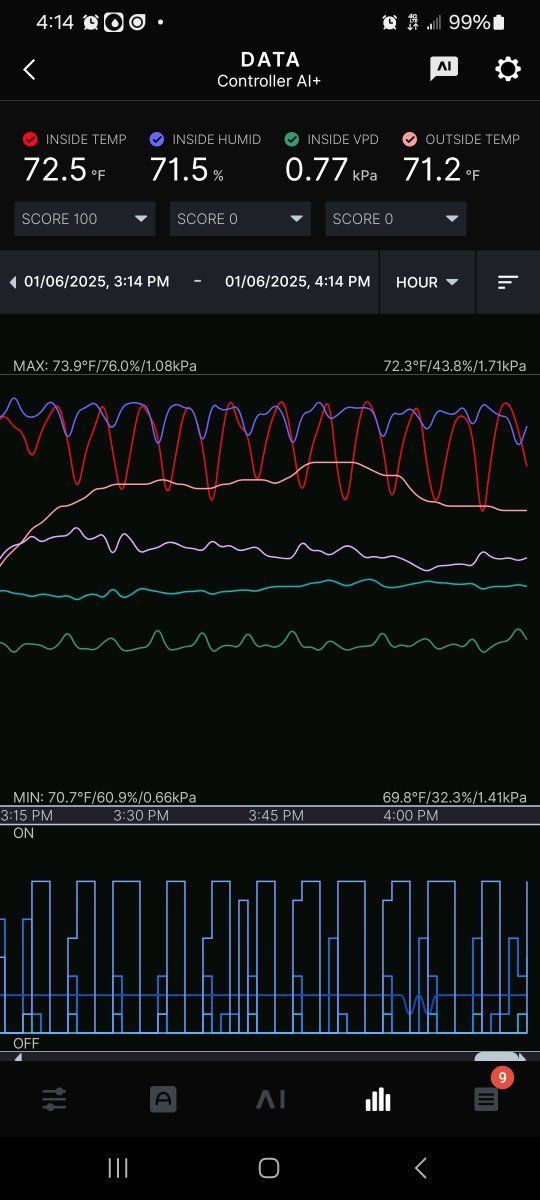
Task: Tap the 3:45 PM time axis label
Action: [276, 816]
